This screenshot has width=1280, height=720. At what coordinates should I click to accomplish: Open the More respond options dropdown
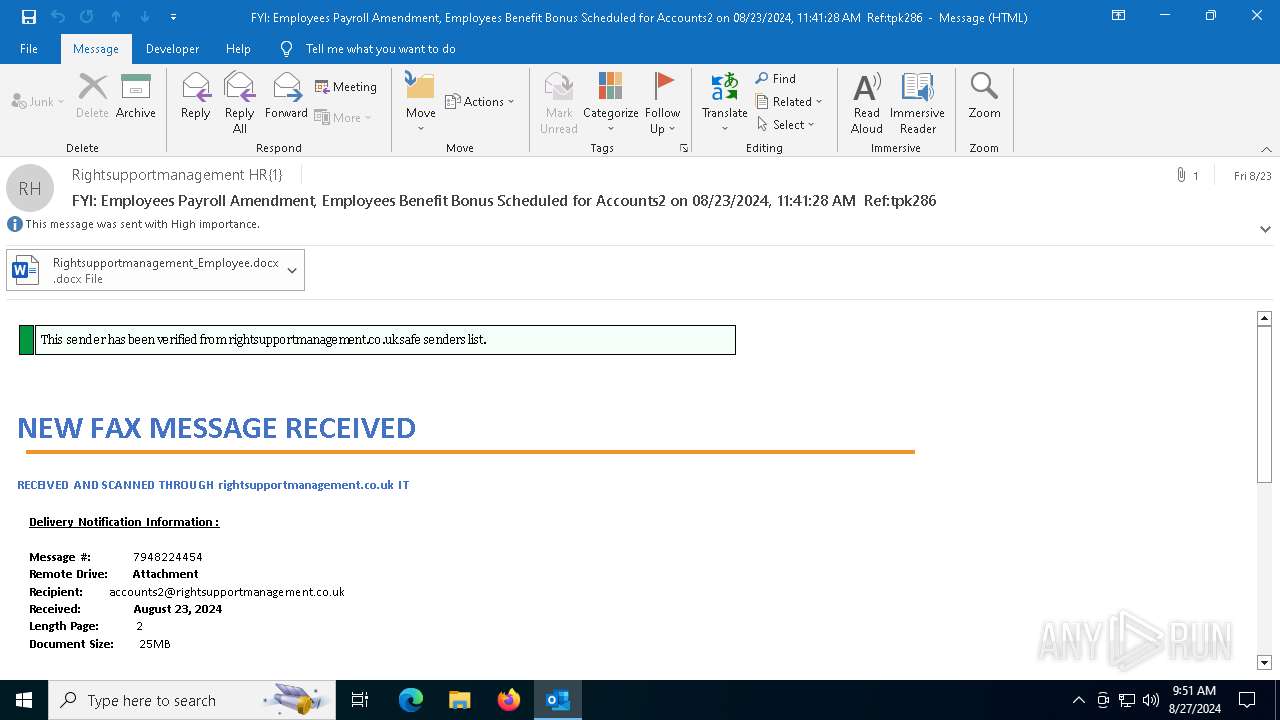343,117
